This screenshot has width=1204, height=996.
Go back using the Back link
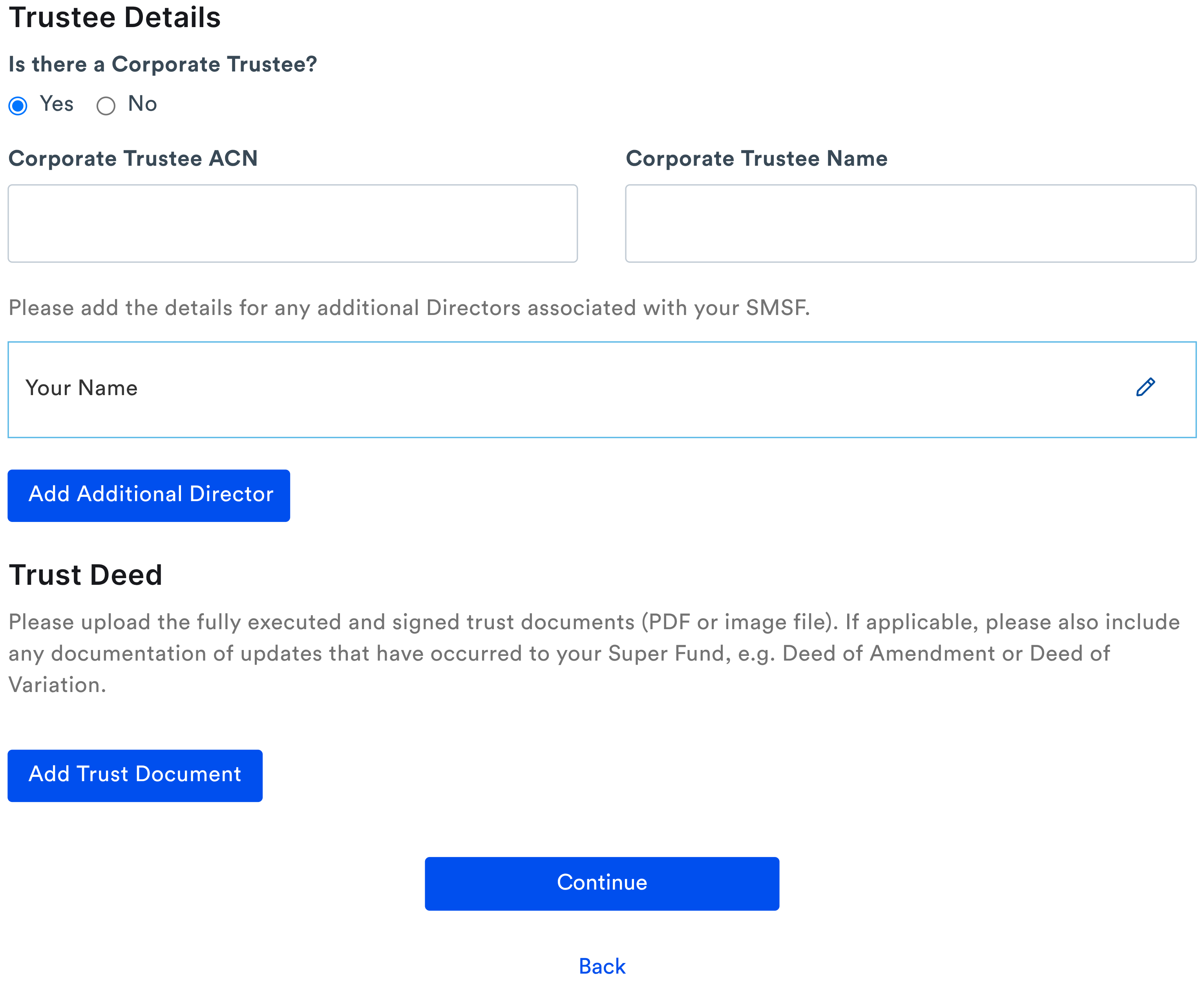click(602, 966)
